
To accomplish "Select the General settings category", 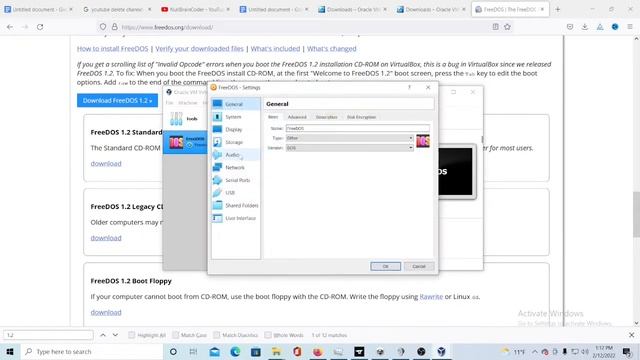I will 235,104.
